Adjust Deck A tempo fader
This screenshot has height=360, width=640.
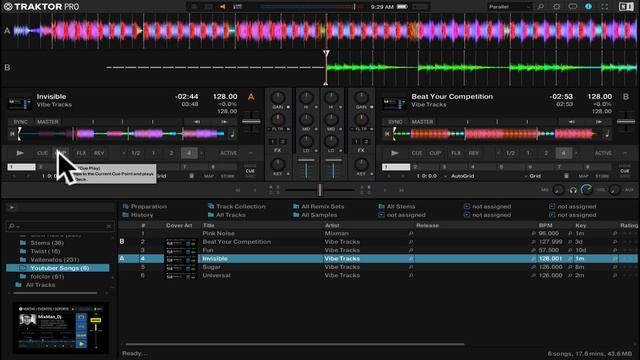tap(251, 122)
